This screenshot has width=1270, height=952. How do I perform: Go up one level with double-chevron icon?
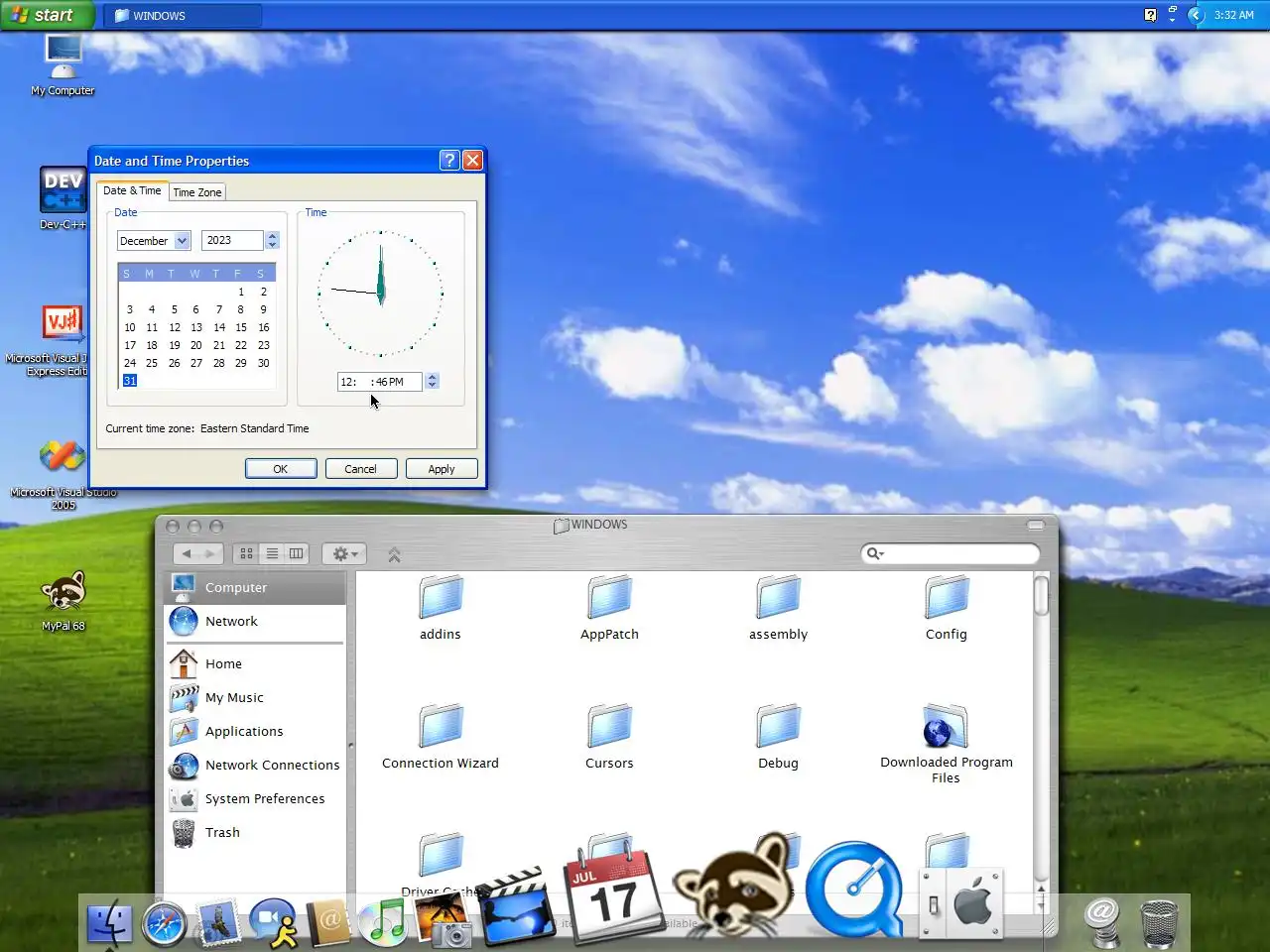coord(394,554)
